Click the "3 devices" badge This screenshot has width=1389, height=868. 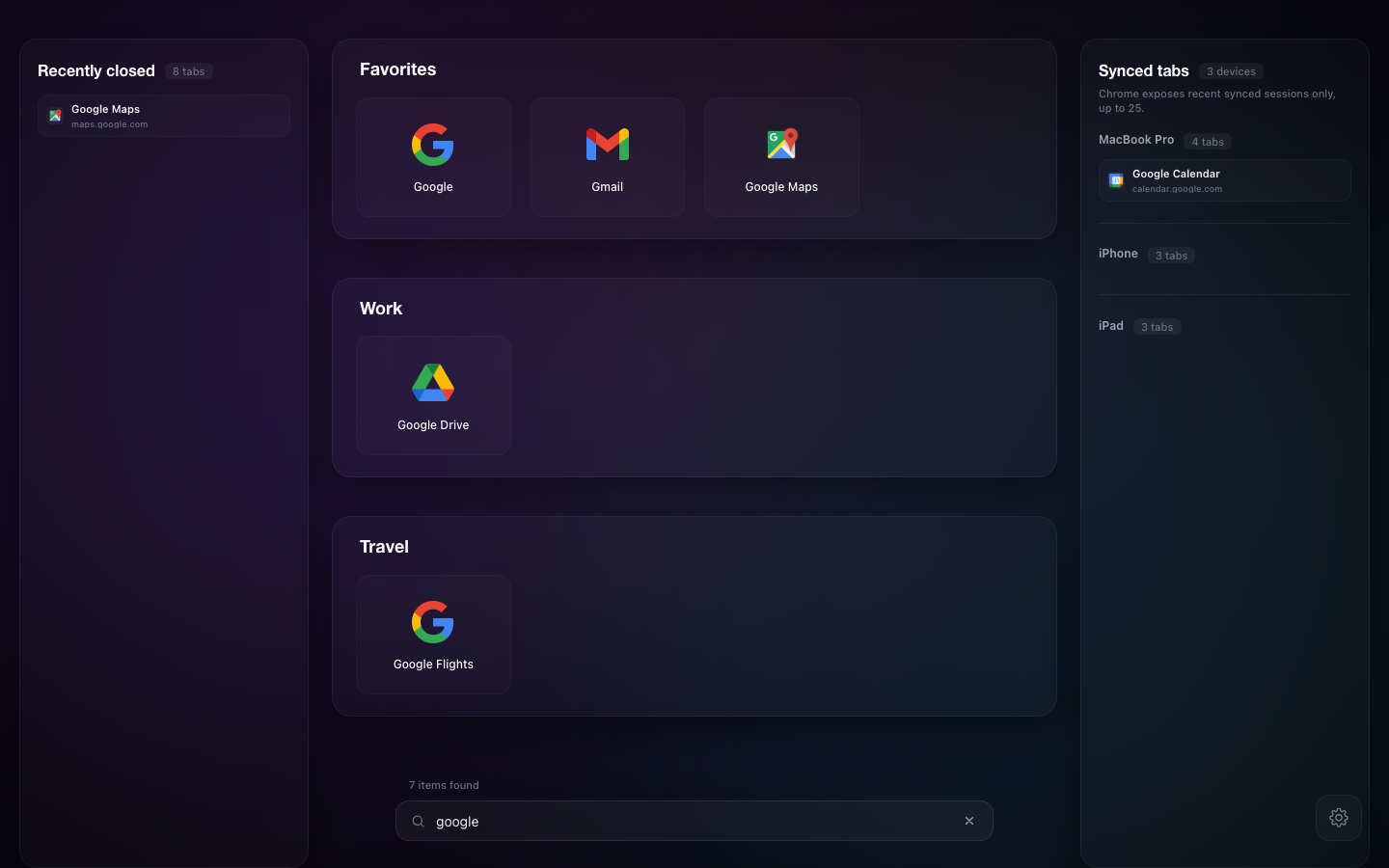click(x=1231, y=71)
